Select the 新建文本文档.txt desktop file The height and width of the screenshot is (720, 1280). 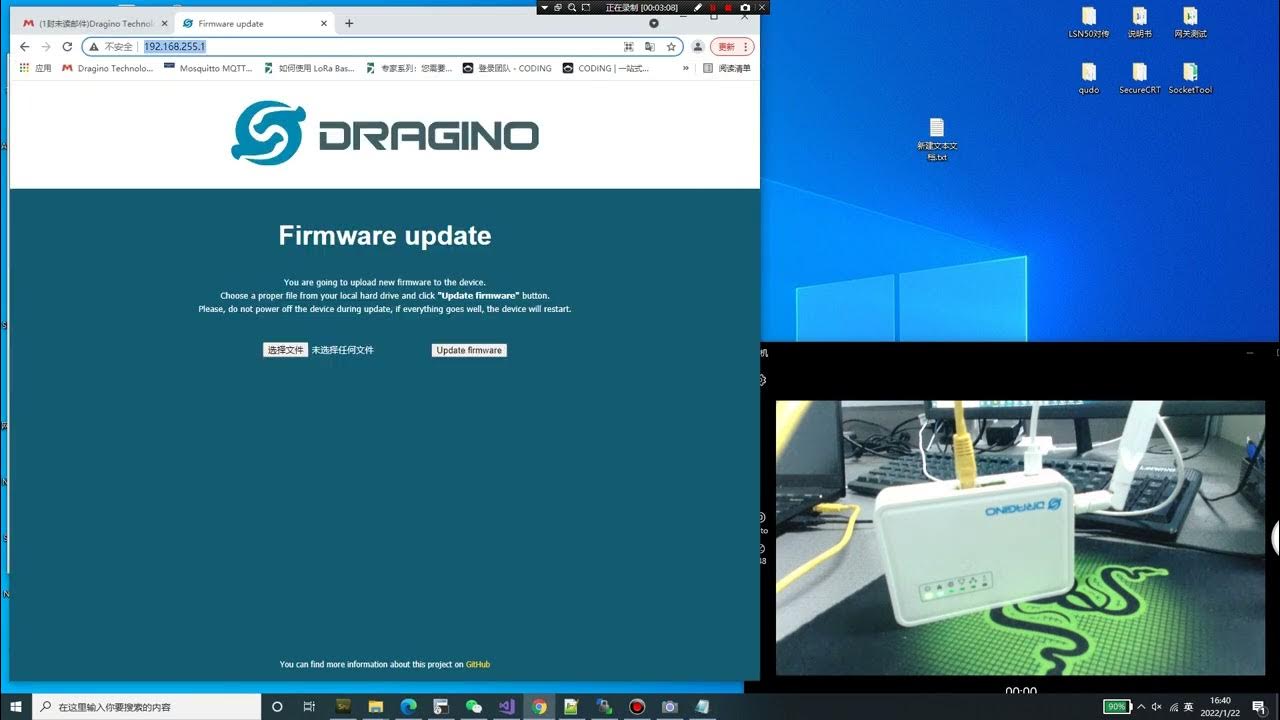pyautogui.click(x=937, y=139)
